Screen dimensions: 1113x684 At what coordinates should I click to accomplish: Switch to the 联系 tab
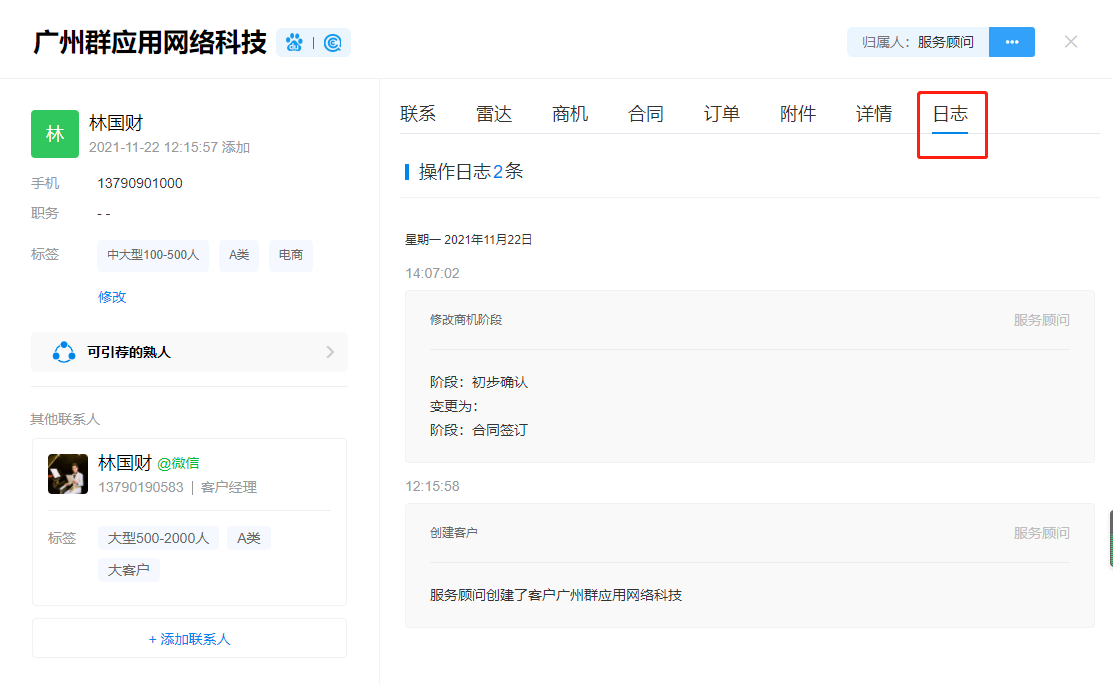418,114
